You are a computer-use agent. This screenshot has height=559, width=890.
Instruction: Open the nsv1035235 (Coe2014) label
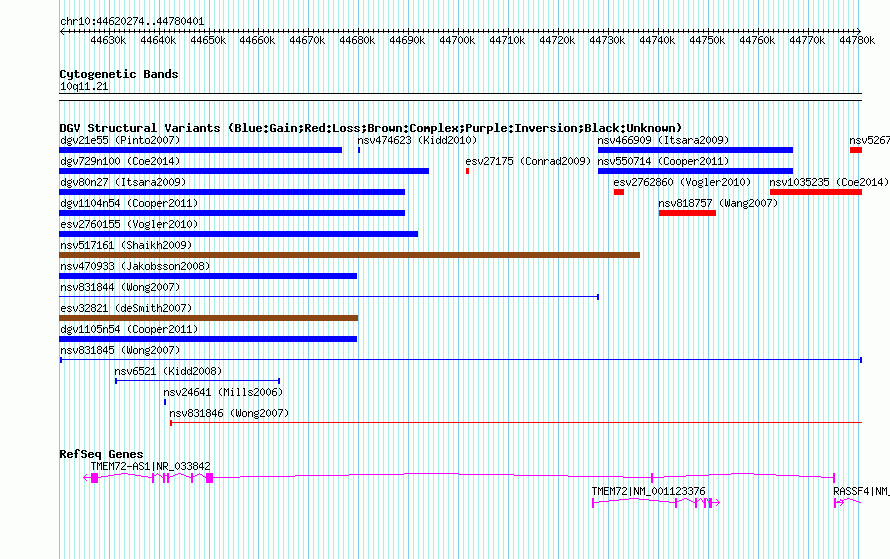coord(829,182)
